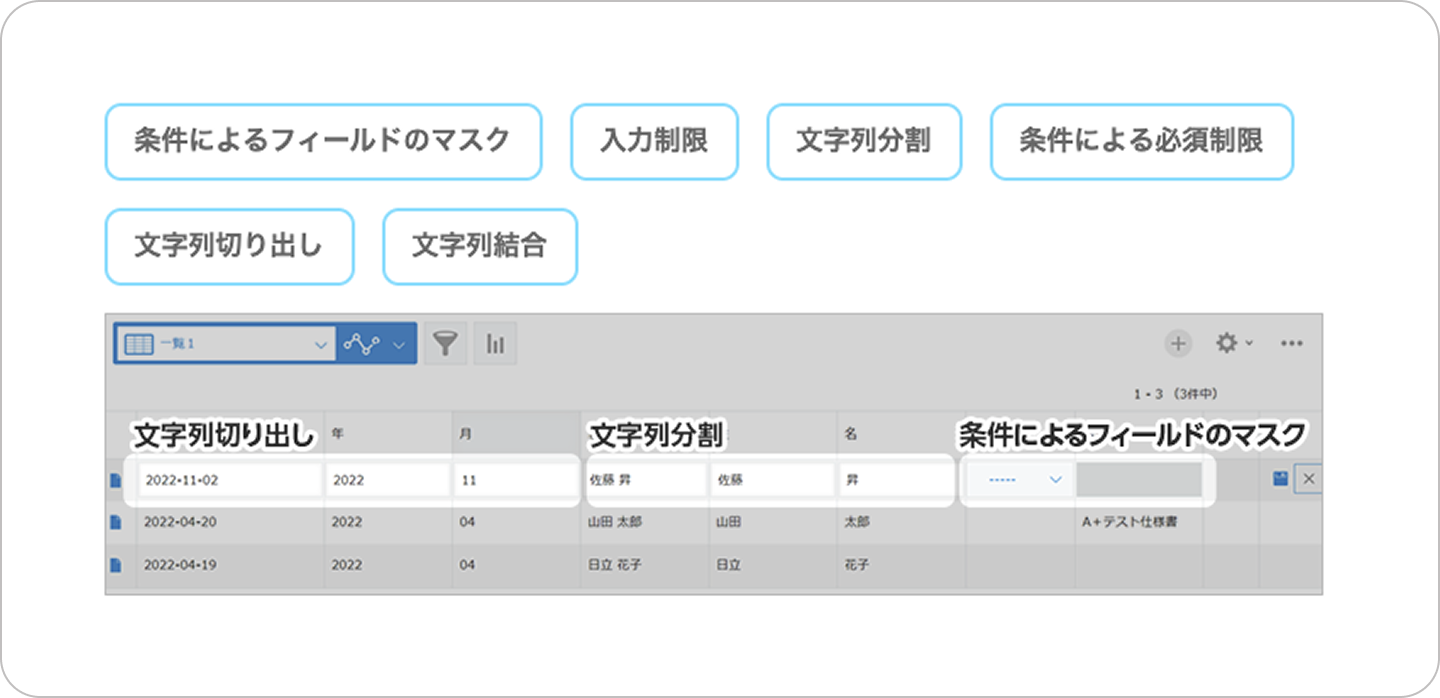The width and height of the screenshot is (1440, 698).
Task: Open the filter funnel icon
Action: (445, 343)
